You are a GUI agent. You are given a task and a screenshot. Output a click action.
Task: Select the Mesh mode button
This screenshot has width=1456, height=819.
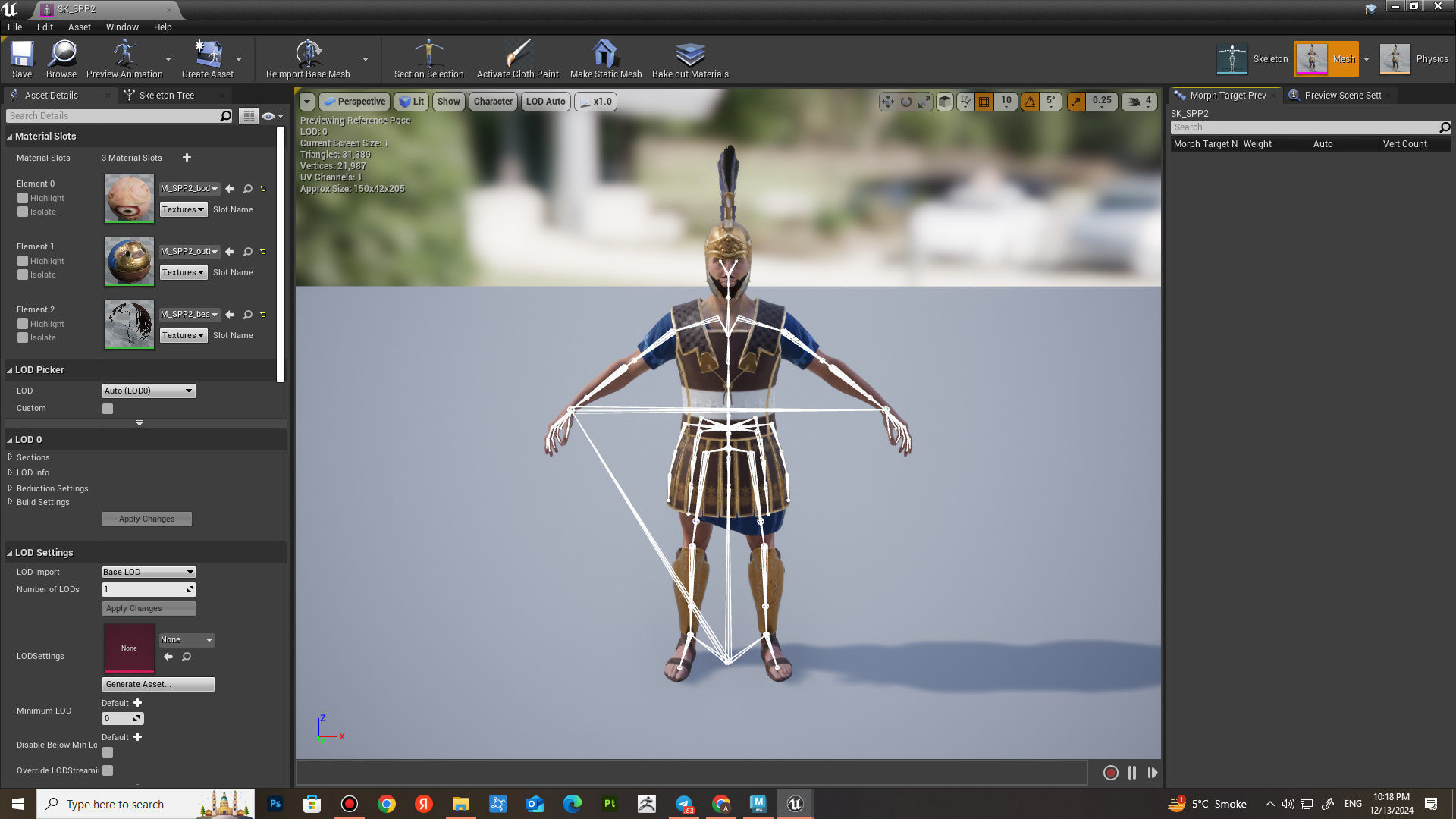[1326, 59]
